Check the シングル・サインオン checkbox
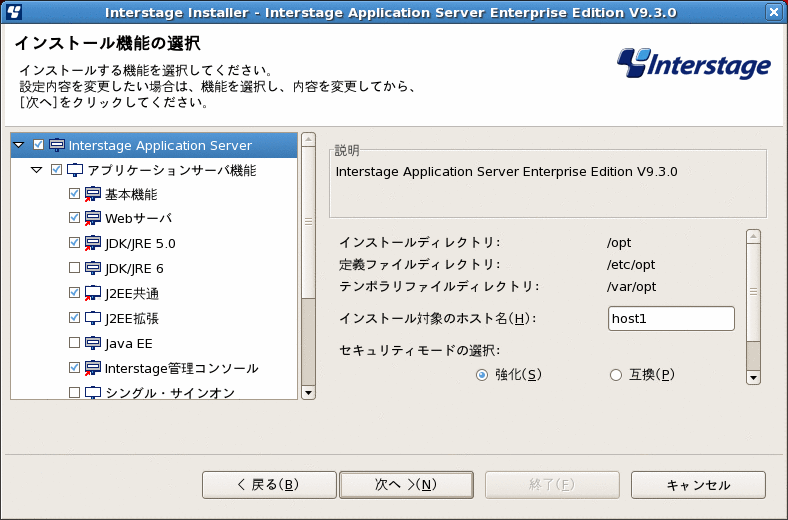Screen dimensions: 788x520 pyautogui.click(x=74, y=392)
